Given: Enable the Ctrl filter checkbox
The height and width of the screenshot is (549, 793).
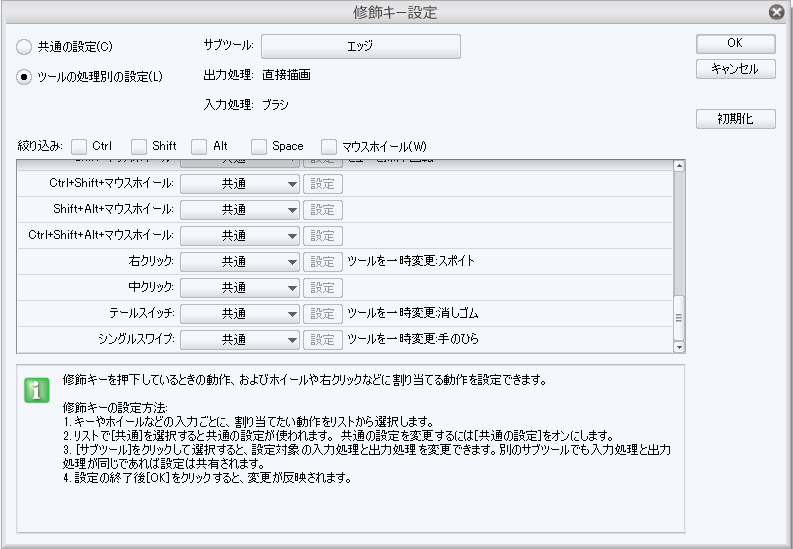Looking at the screenshot, I should pos(80,146).
